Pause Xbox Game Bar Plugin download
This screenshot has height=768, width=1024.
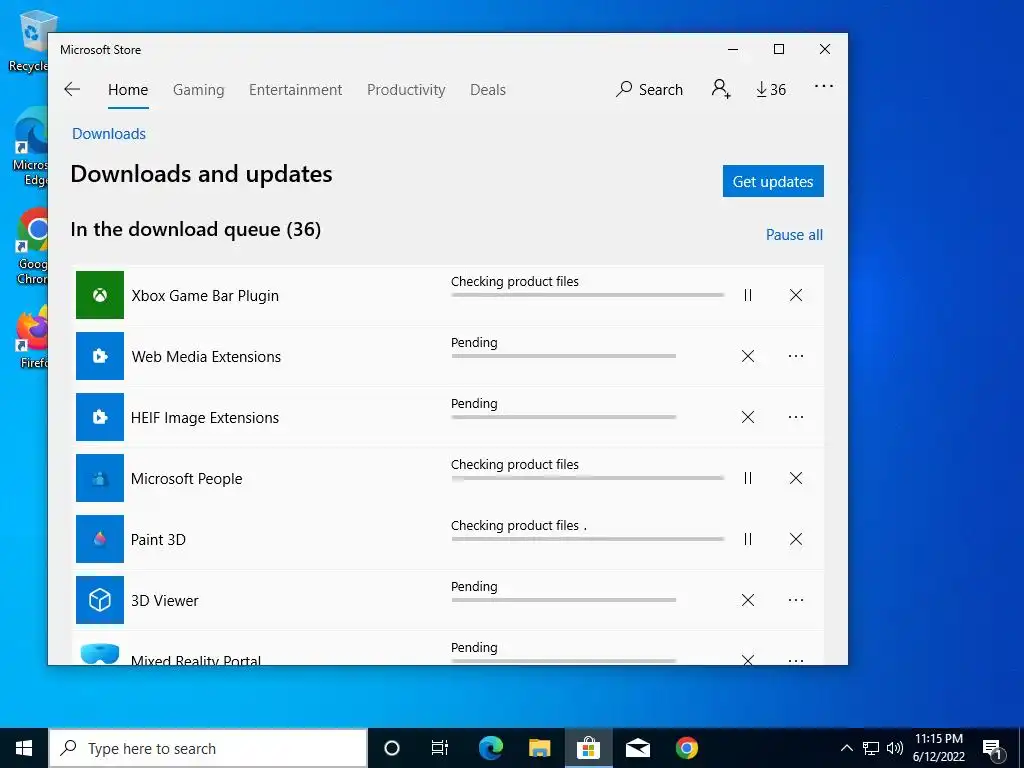click(x=748, y=295)
